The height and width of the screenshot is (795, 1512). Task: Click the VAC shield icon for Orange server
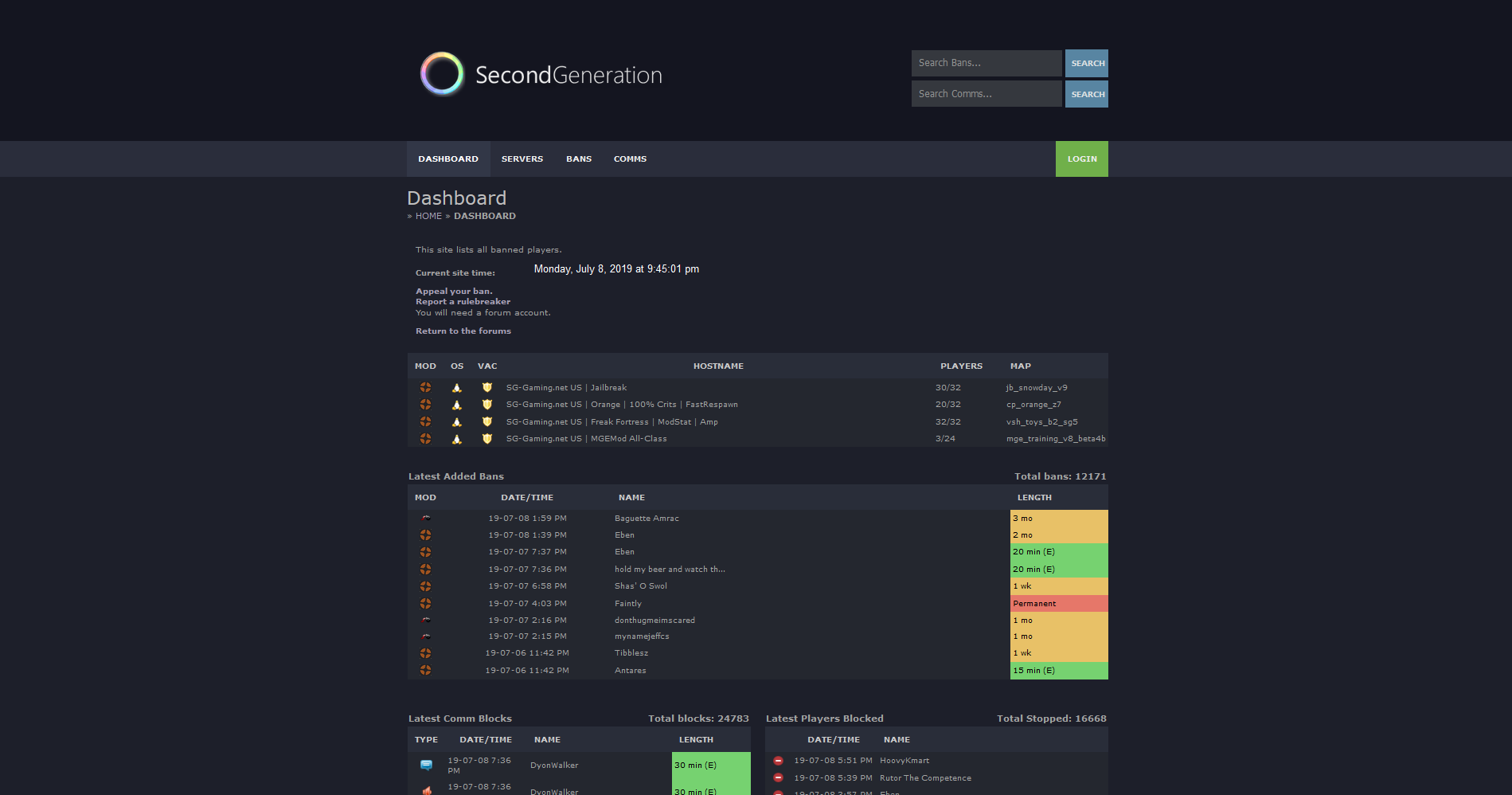tap(487, 405)
